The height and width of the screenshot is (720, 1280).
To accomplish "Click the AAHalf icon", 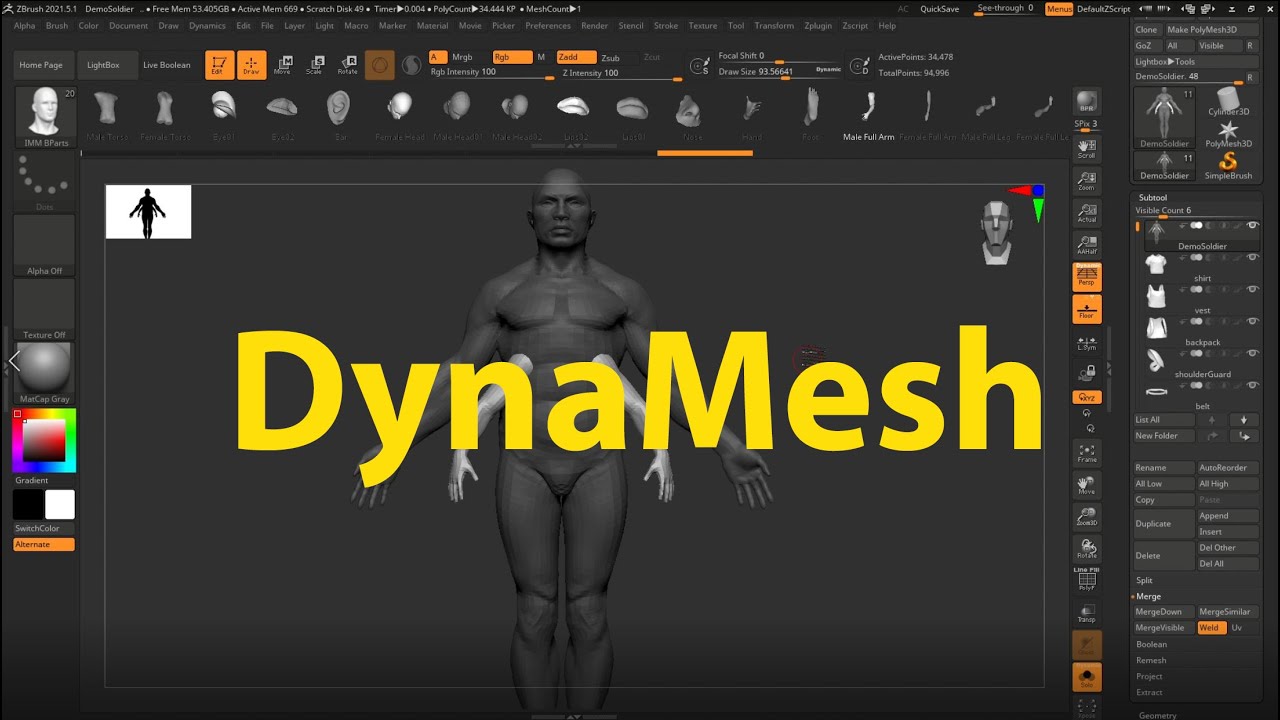I will (1087, 245).
